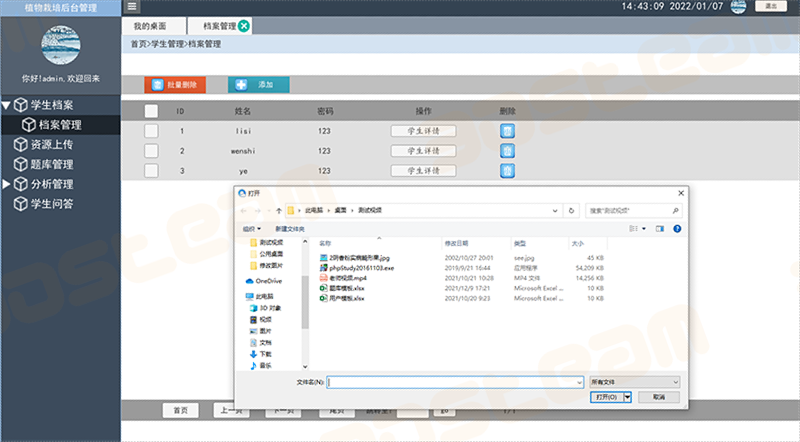
Task: Click the 取消 cancel button in dialog
Action: [659, 397]
